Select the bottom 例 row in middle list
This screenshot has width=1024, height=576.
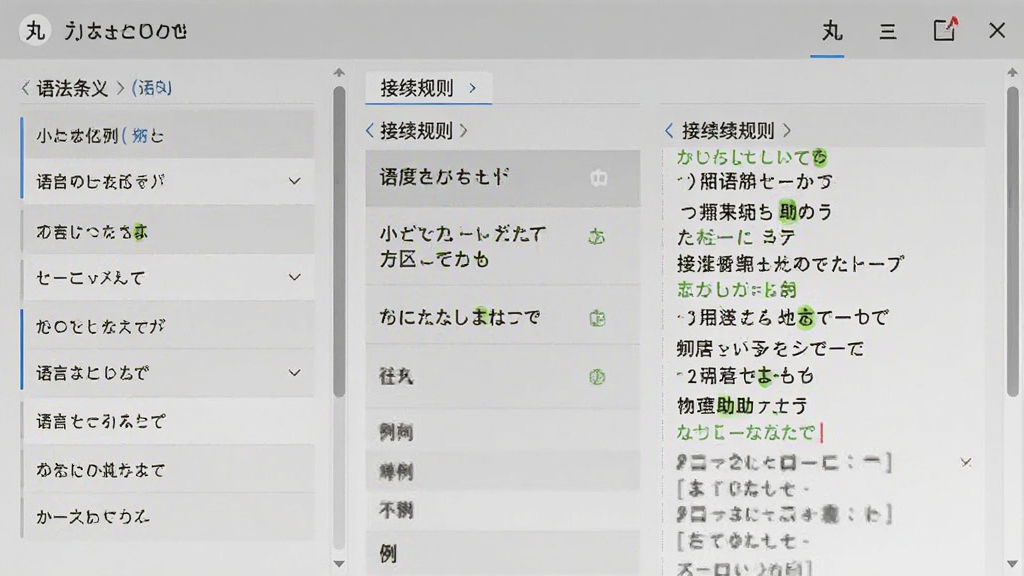pos(502,554)
